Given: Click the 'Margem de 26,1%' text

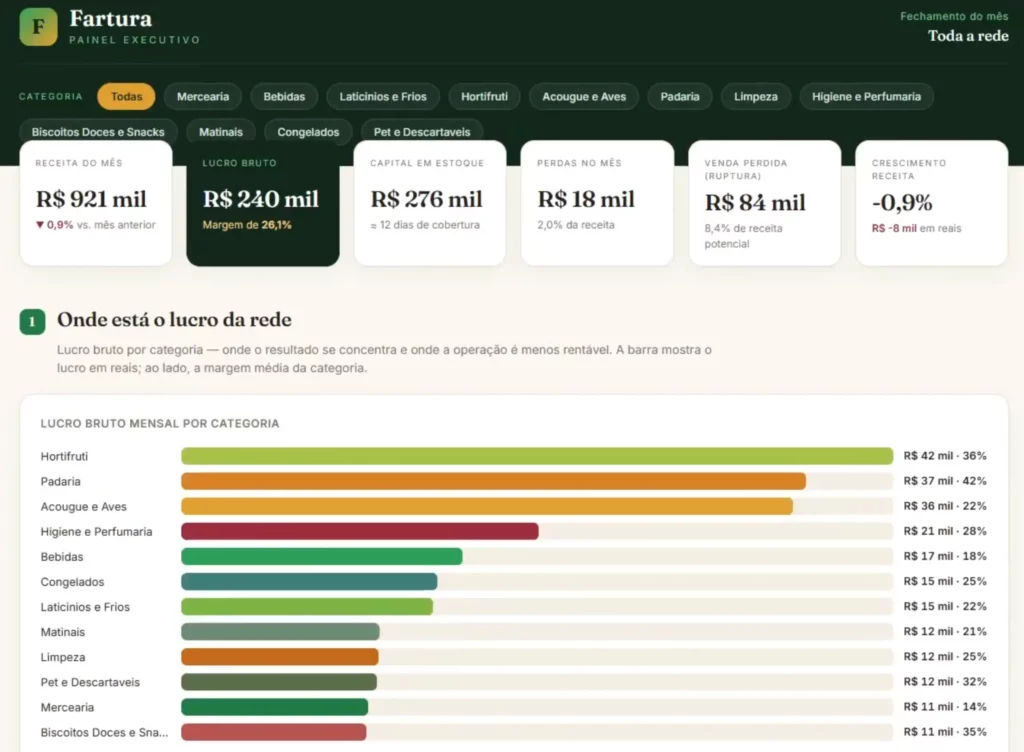Looking at the screenshot, I should click(x=247, y=225).
